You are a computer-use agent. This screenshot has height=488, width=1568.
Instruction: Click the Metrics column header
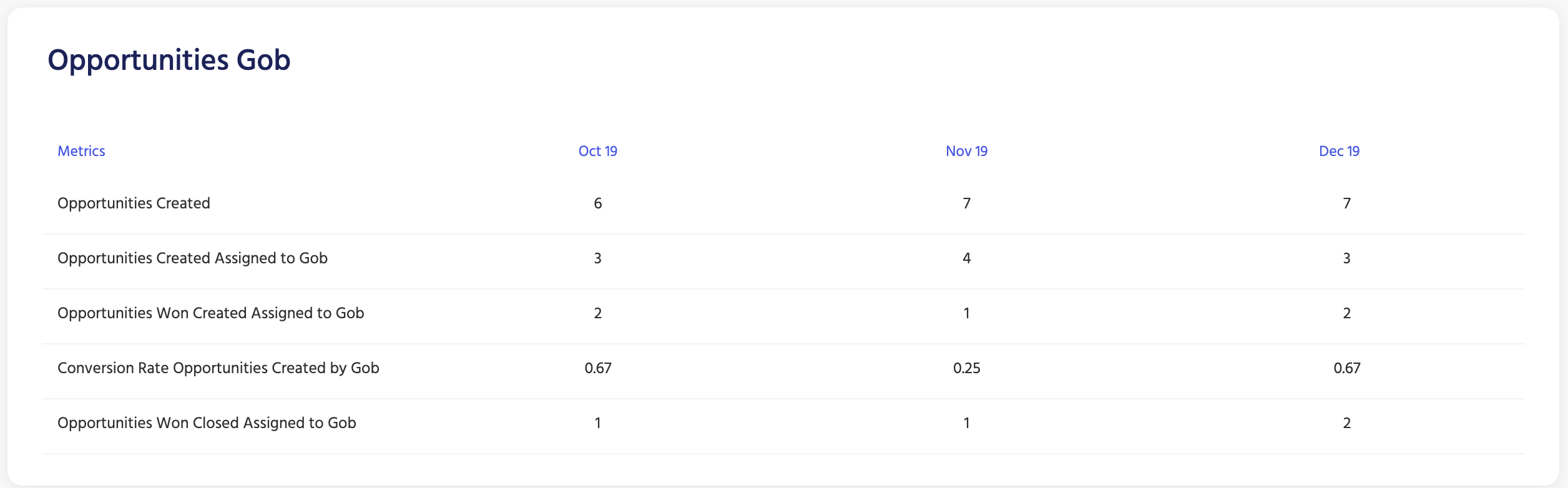81,151
